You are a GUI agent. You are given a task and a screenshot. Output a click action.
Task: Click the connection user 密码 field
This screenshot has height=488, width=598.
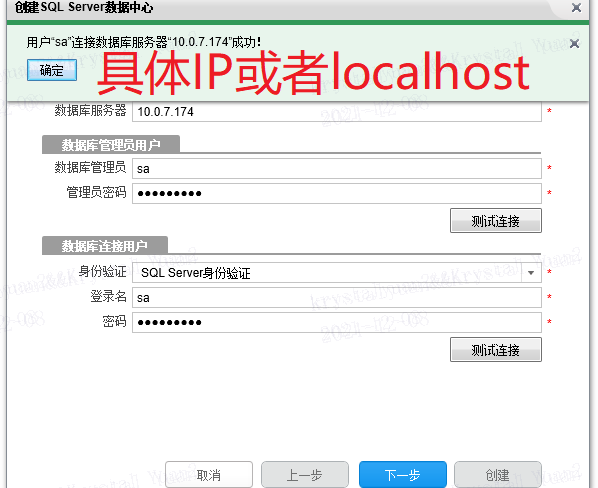coord(337,322)
